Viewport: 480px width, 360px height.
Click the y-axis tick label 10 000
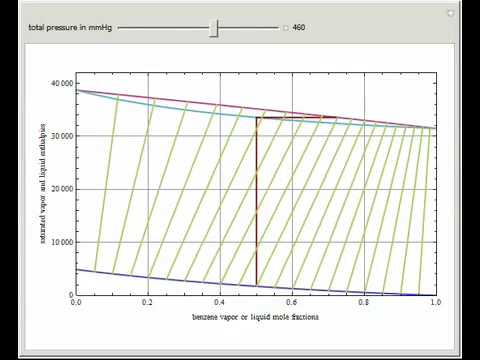(62, 242)
